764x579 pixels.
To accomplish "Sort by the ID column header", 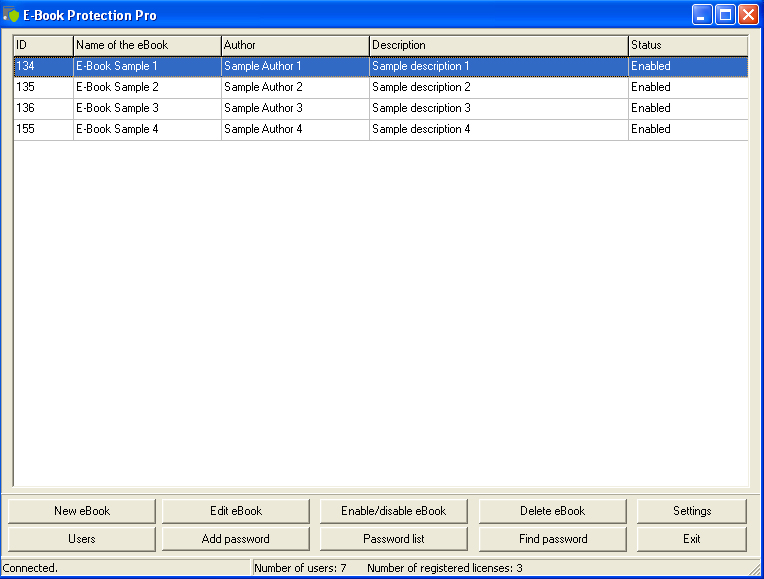I will click(x=43, y=45).
